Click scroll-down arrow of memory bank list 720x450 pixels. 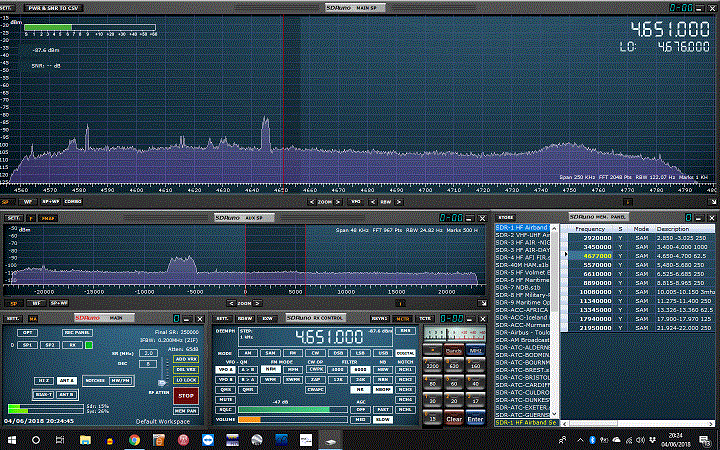click(554, 414)
